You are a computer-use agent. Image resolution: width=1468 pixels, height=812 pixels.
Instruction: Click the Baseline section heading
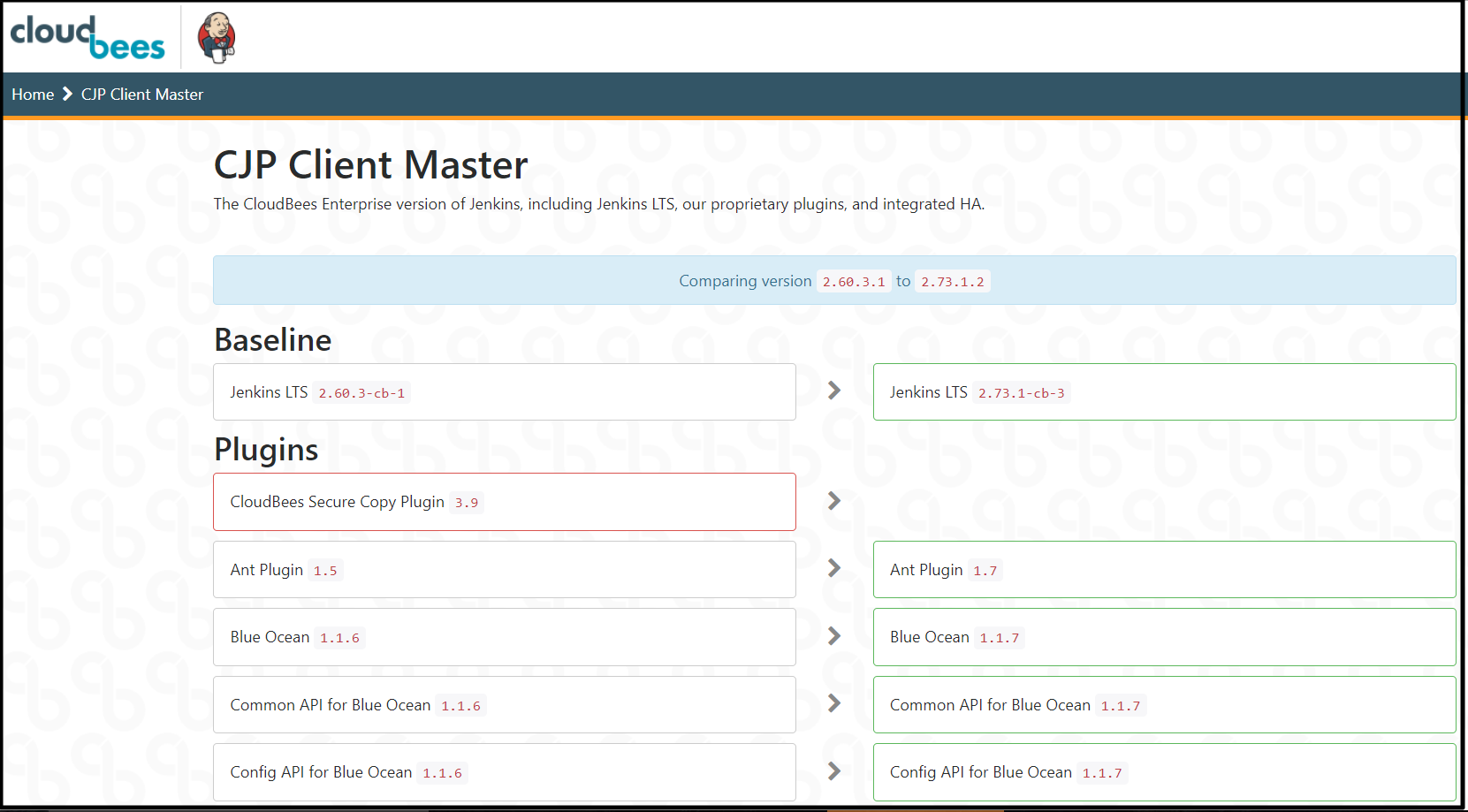273,340
